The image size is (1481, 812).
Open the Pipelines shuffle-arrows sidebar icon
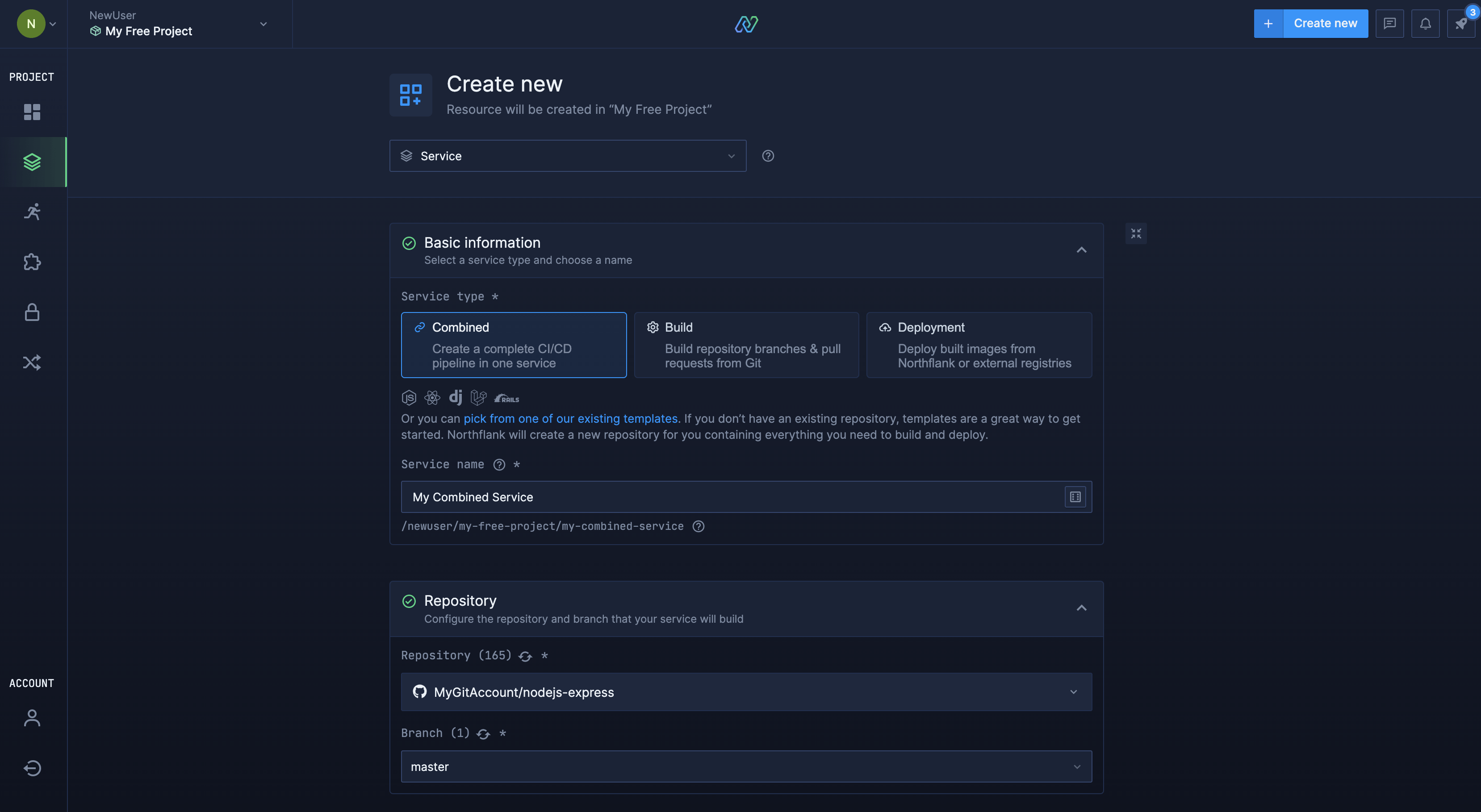click(x=32, y=362)
